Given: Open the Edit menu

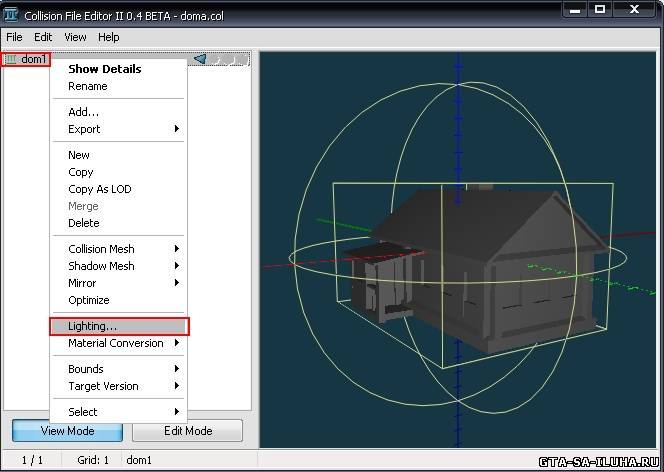Looking at the screenshot, I should (x=43, y=37).
